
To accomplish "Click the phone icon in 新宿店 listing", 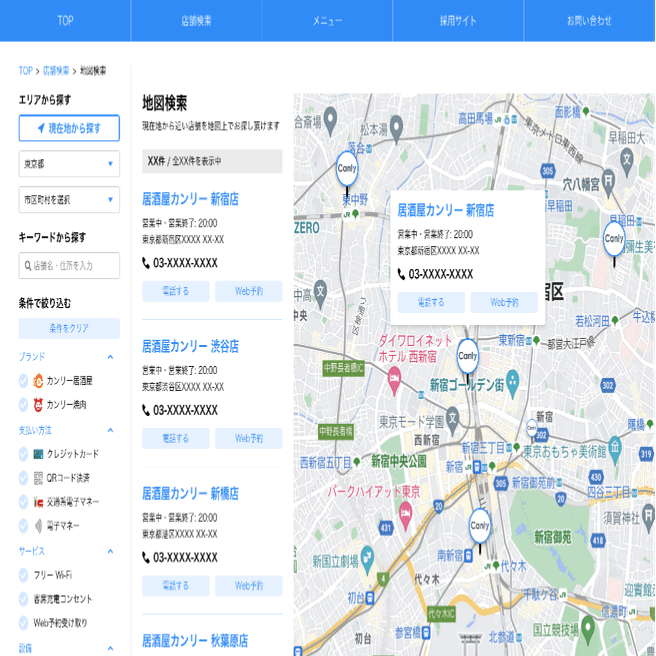I will tap(146, 263).
